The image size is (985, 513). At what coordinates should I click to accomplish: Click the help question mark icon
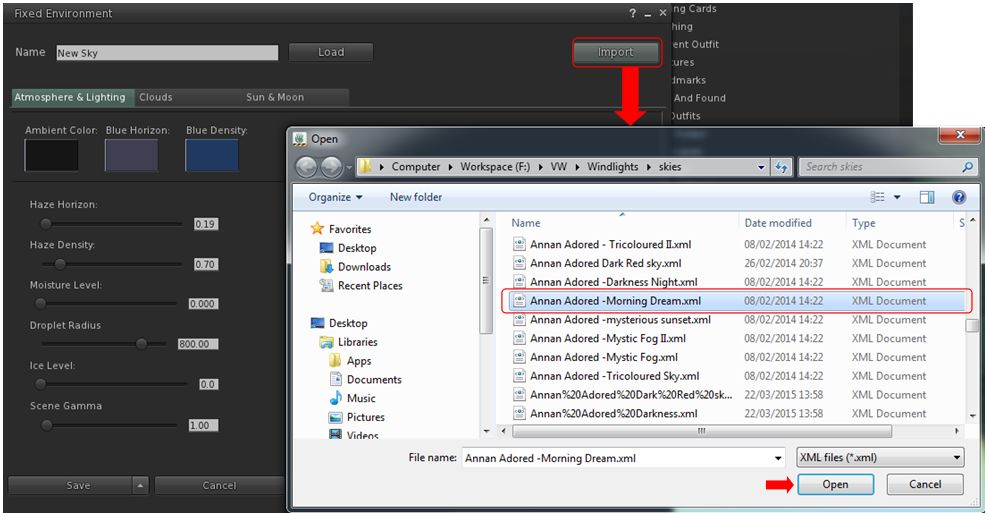click(x=632, y=14)
